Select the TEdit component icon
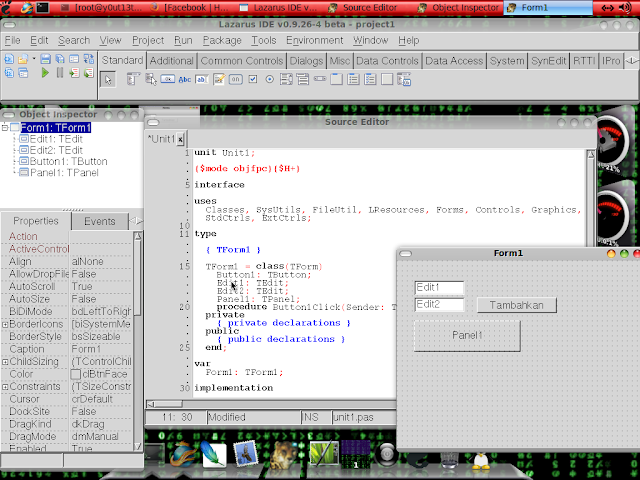Screen dimensions: 640x480 (202, 80)
